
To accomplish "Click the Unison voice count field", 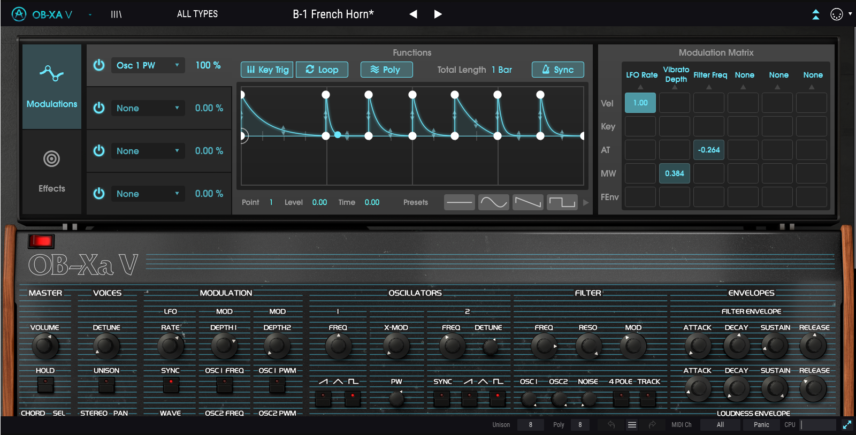I will [x=530, y=425].
